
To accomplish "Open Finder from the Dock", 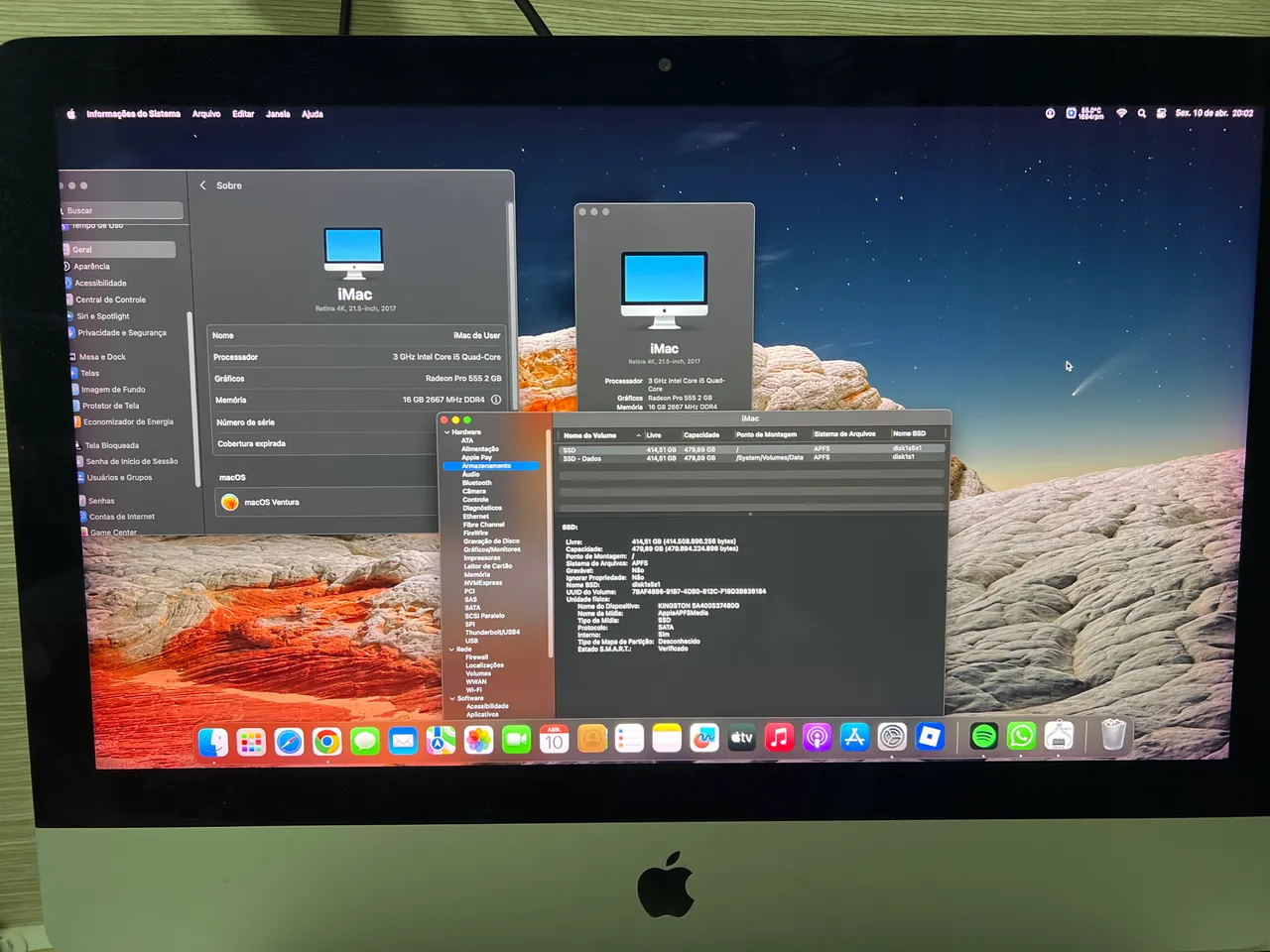I will pyautogui.click(x=213, y=742).
